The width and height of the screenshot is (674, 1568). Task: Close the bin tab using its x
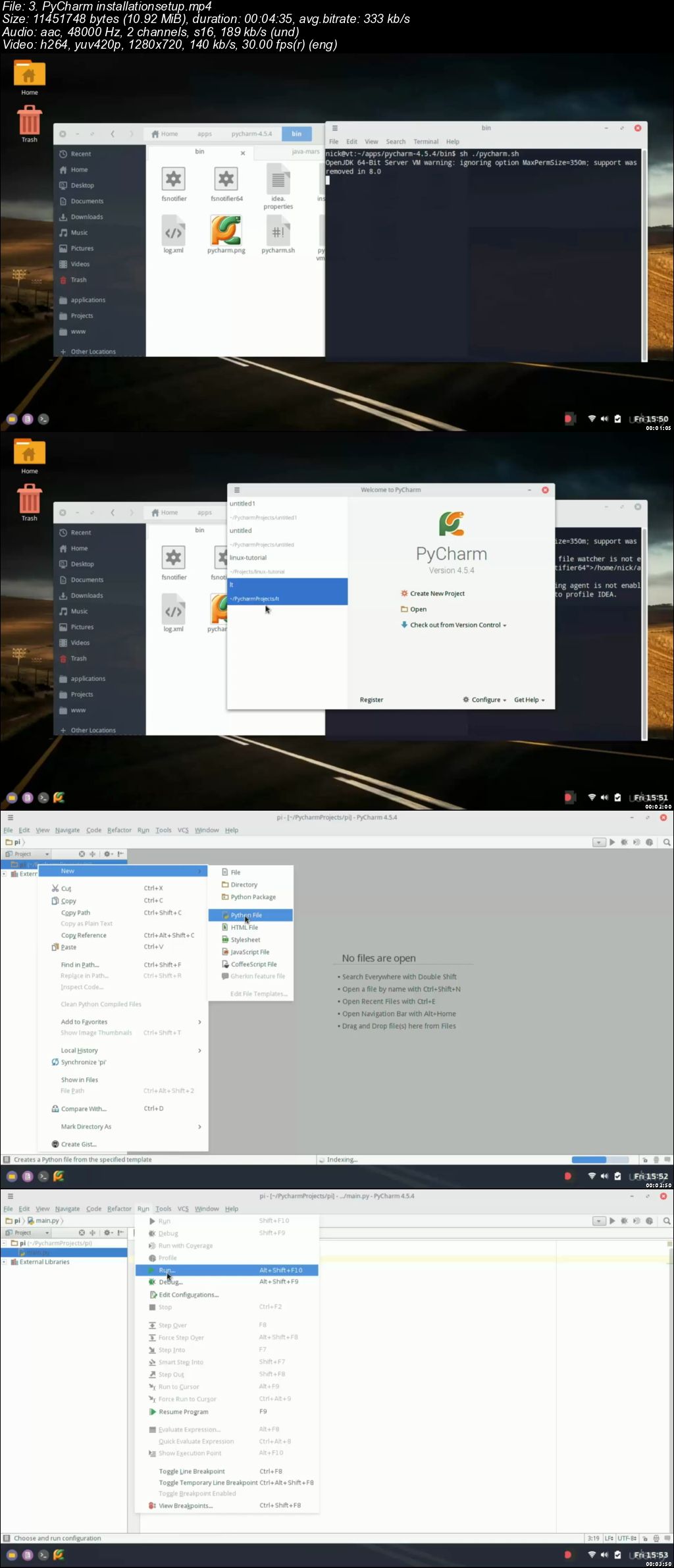click(x=243, y=153)
